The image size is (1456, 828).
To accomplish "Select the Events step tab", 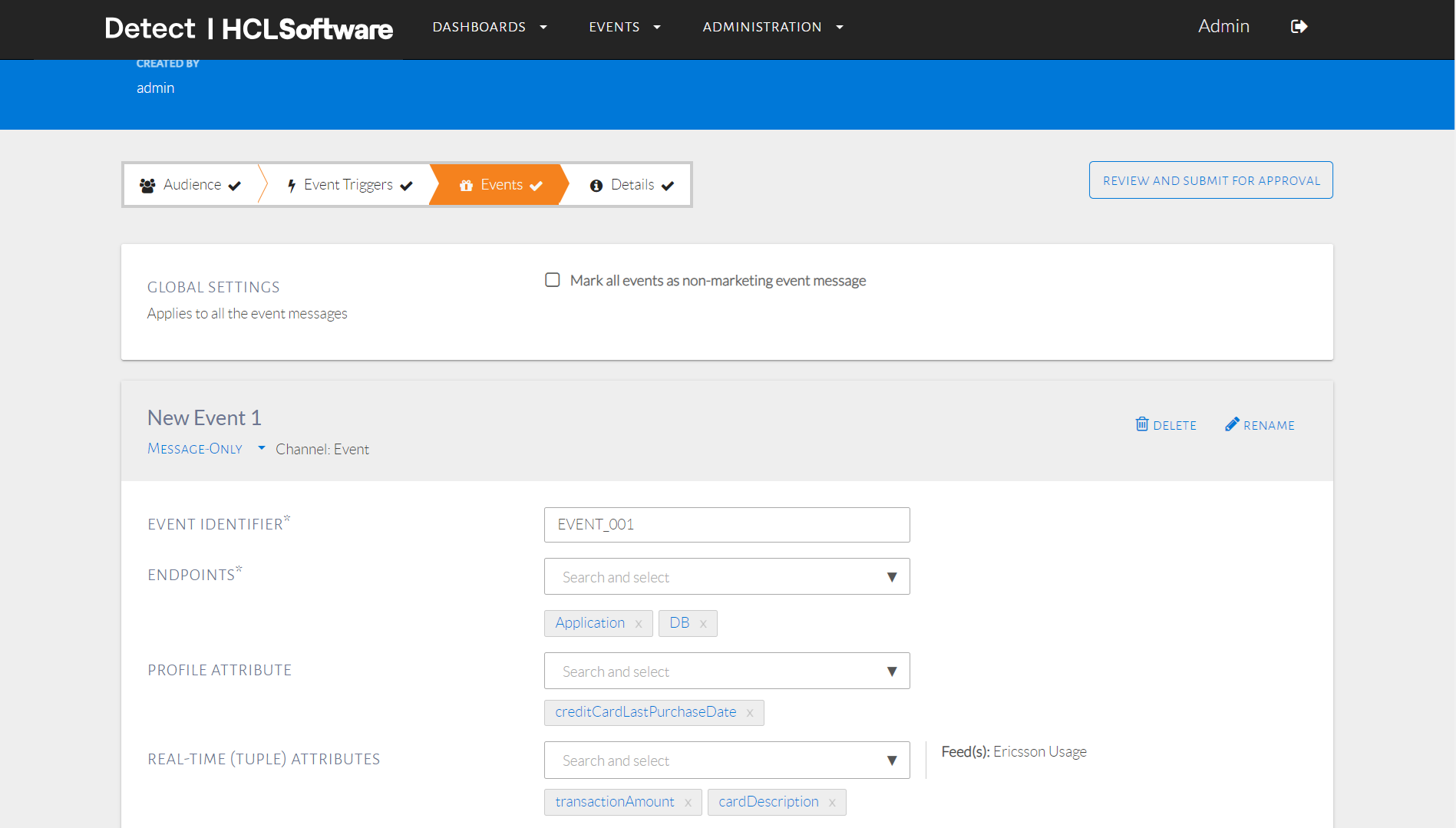I will coord(500,185).
